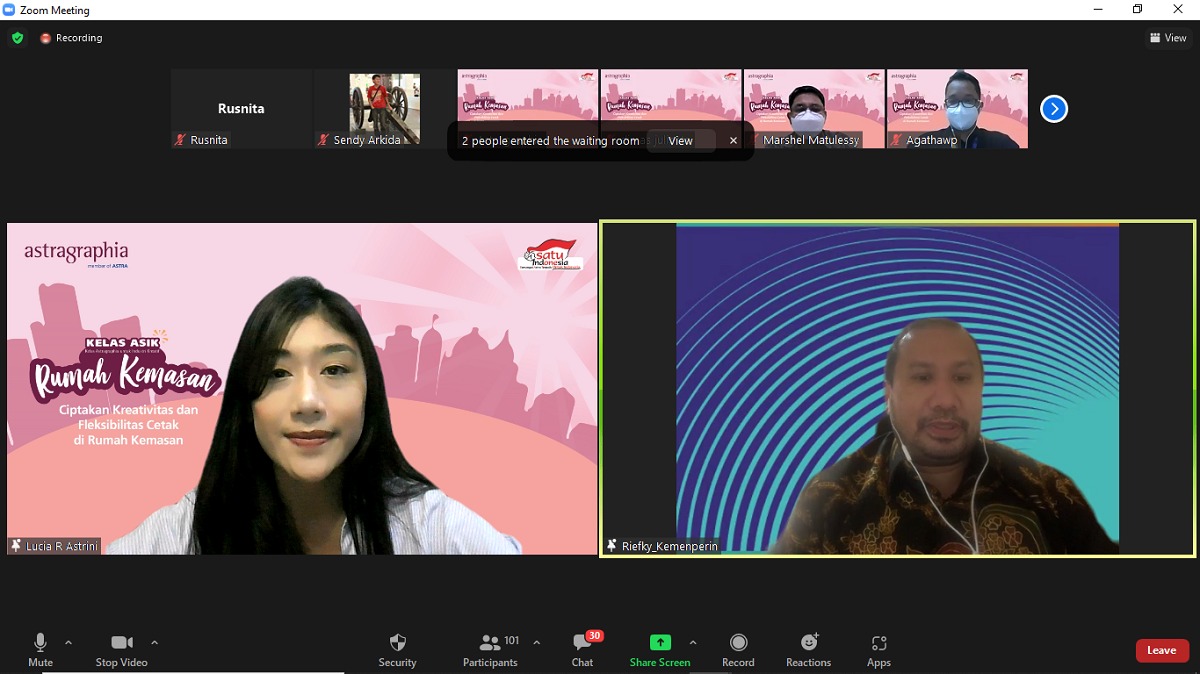Select Rusnita's participant tile
The height and width of the screenshot is (674, 1200).
tap(241, 109)
